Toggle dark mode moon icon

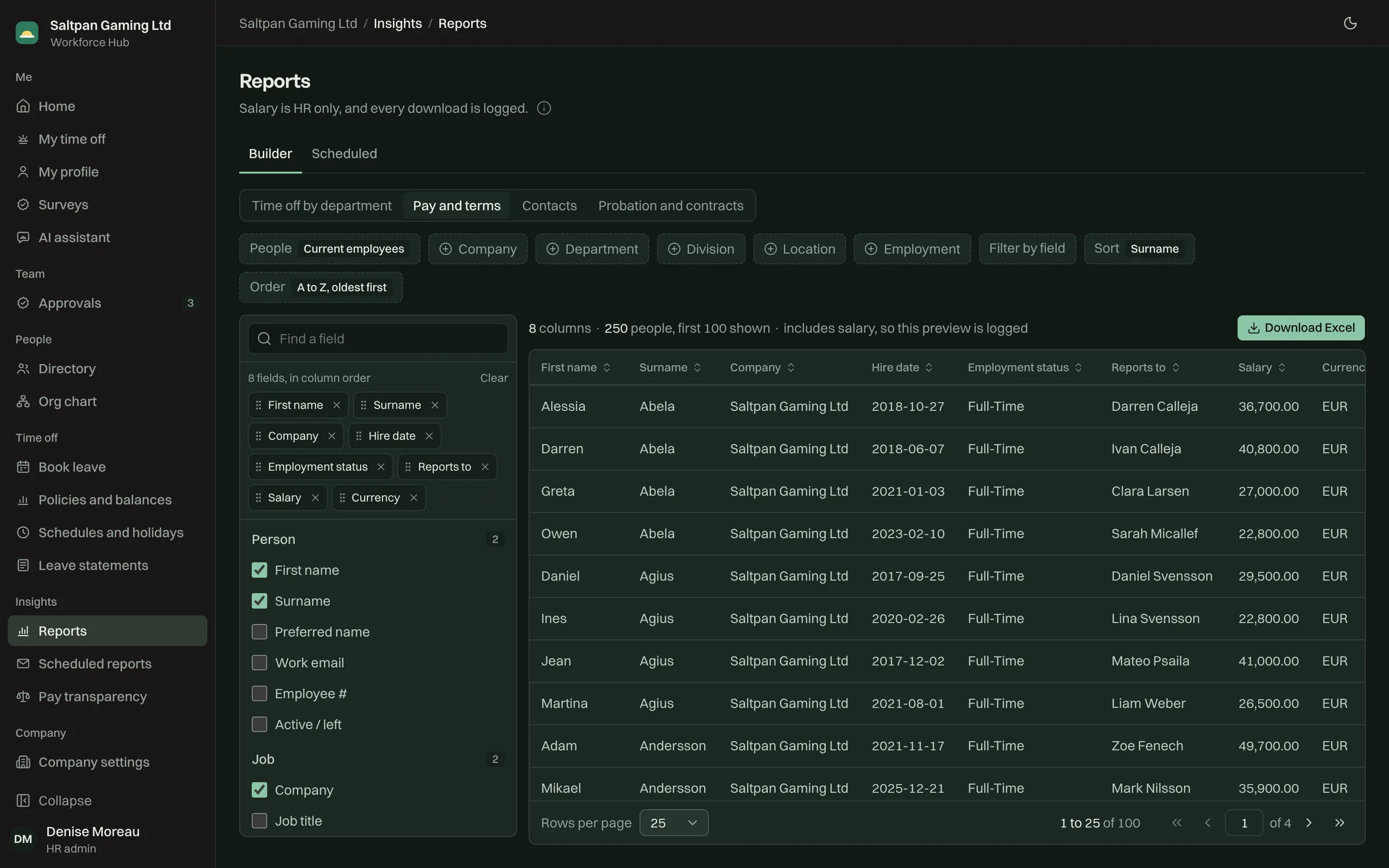(x=1350, y=23)
